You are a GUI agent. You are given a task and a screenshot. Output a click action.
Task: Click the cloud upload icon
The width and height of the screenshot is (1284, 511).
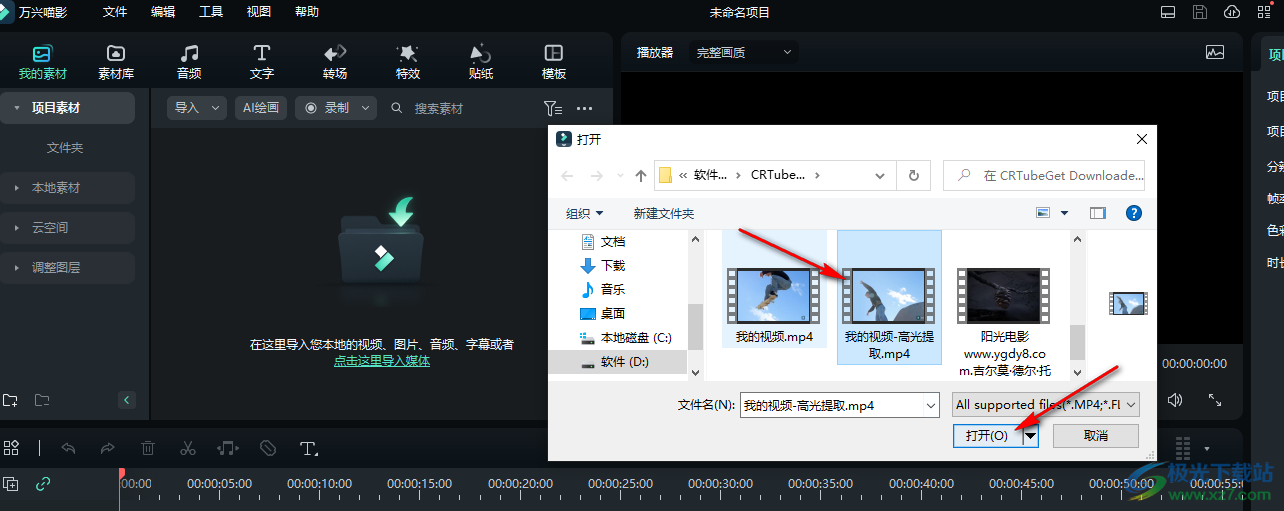(x=1232, y=12)
